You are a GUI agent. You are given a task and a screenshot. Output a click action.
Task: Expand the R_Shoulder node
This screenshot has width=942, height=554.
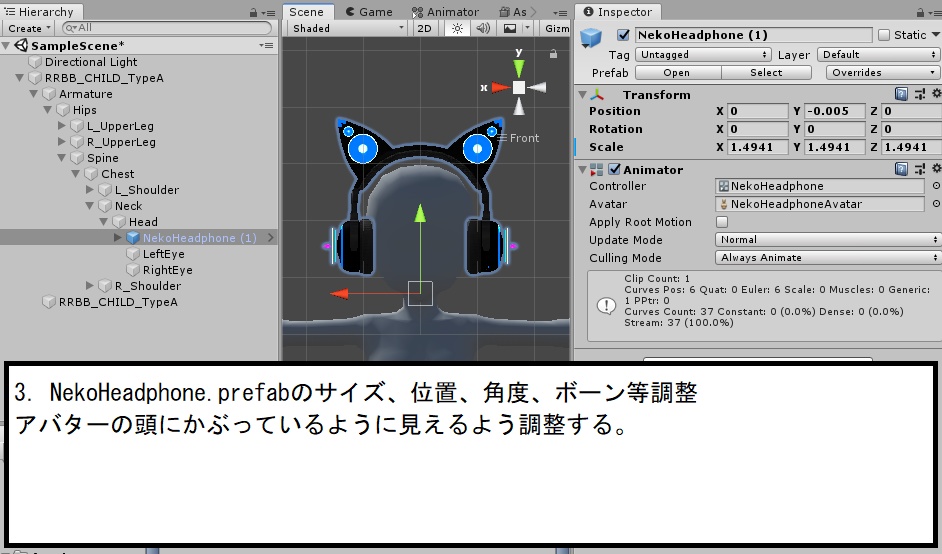pyautogui.click(x=90, y=286)
